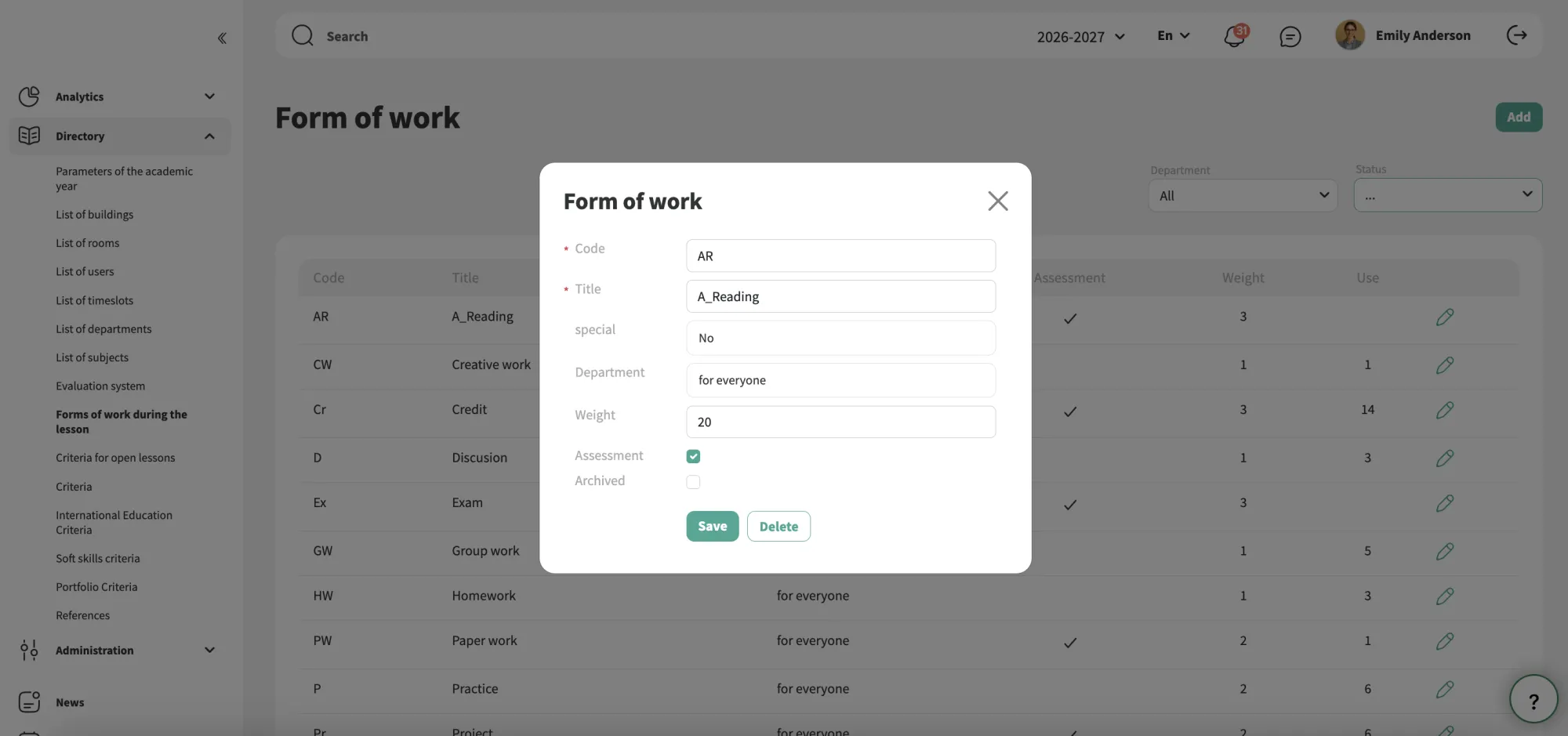Click the Weight input field
Image resolution: width=1568 pixels, height=736 pixels.
click(841, 422)
